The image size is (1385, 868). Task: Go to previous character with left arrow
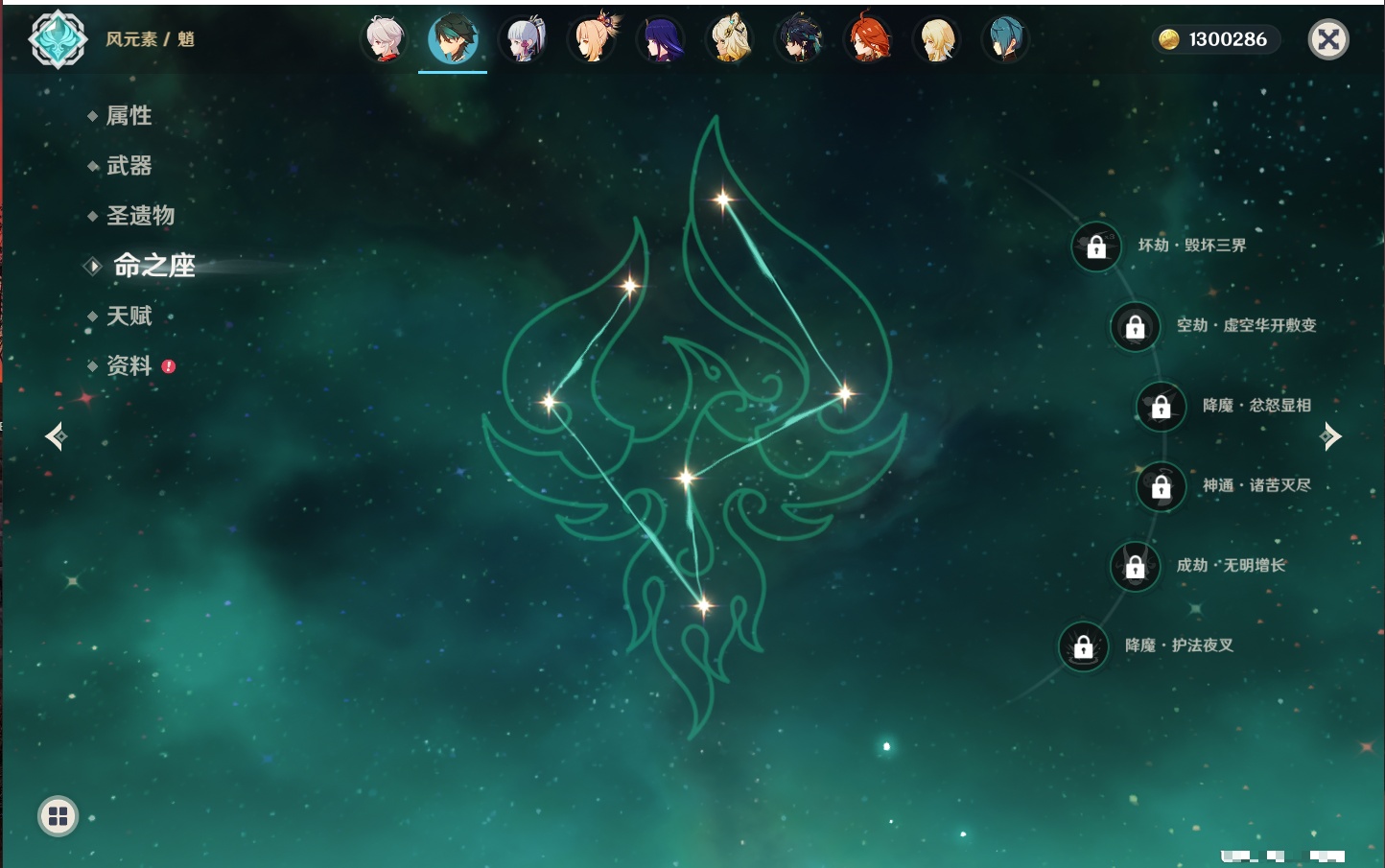[56, 437]
